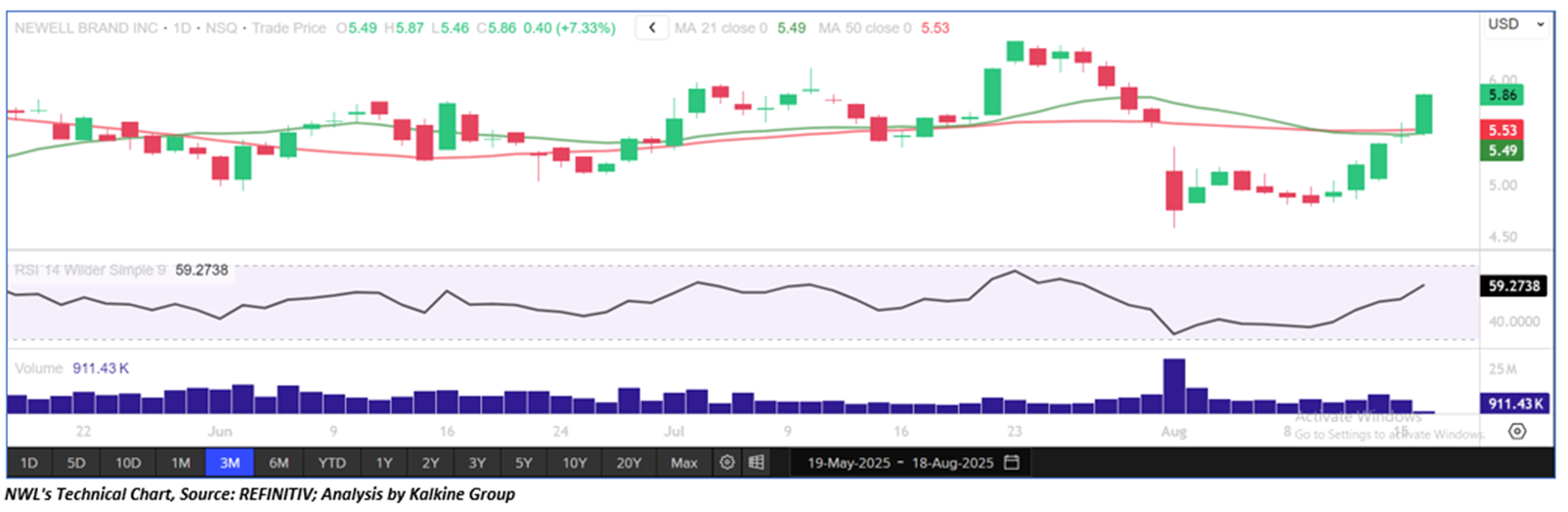Select the 3Y time range tab
Viewport: 1568px width, 512px height.
(x=477, y=463)
